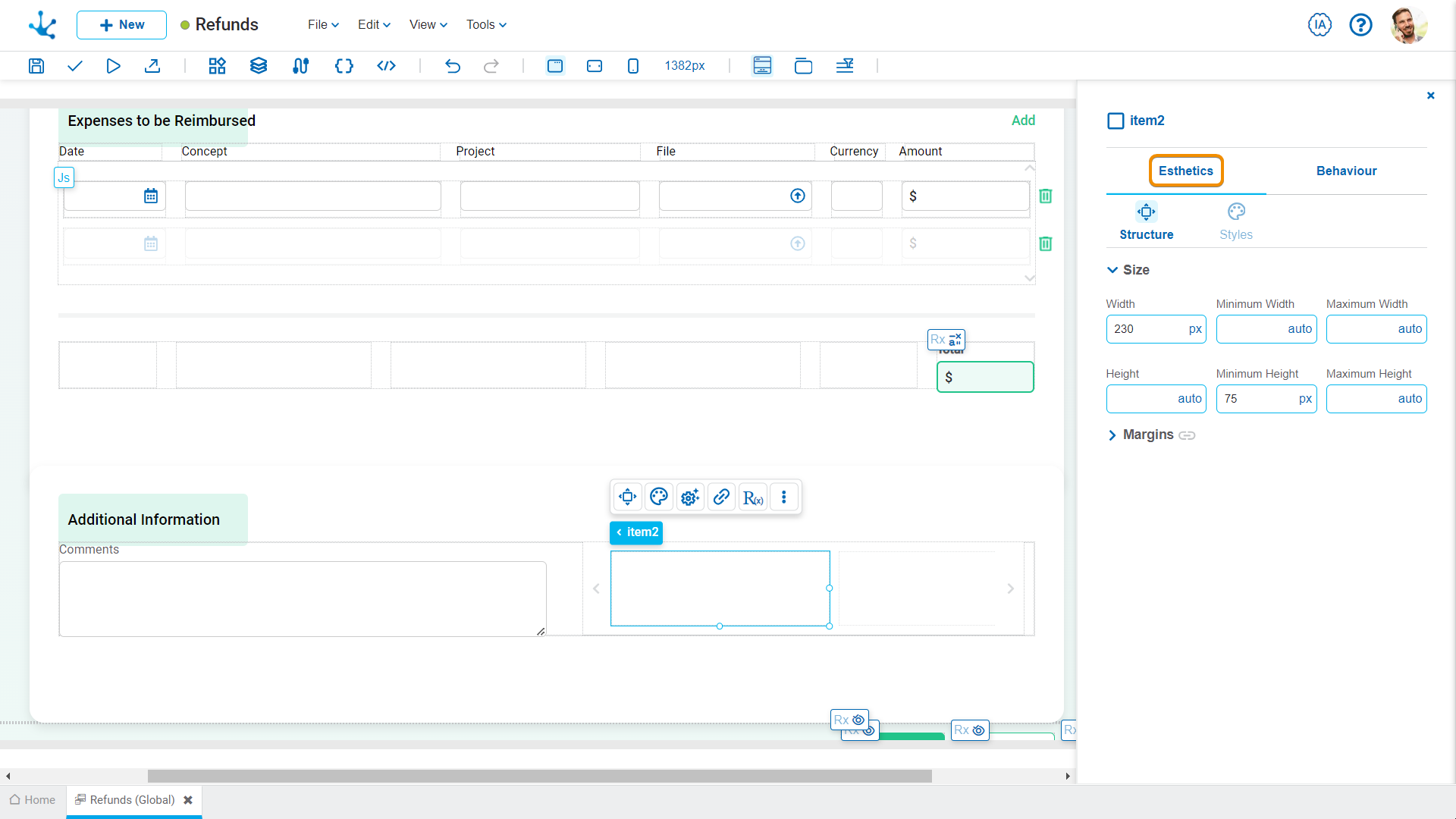Screen dimensions: 1456x819
Task: Toggle visibility eye icon on Rx element
Action: click(x=859, y=720)
